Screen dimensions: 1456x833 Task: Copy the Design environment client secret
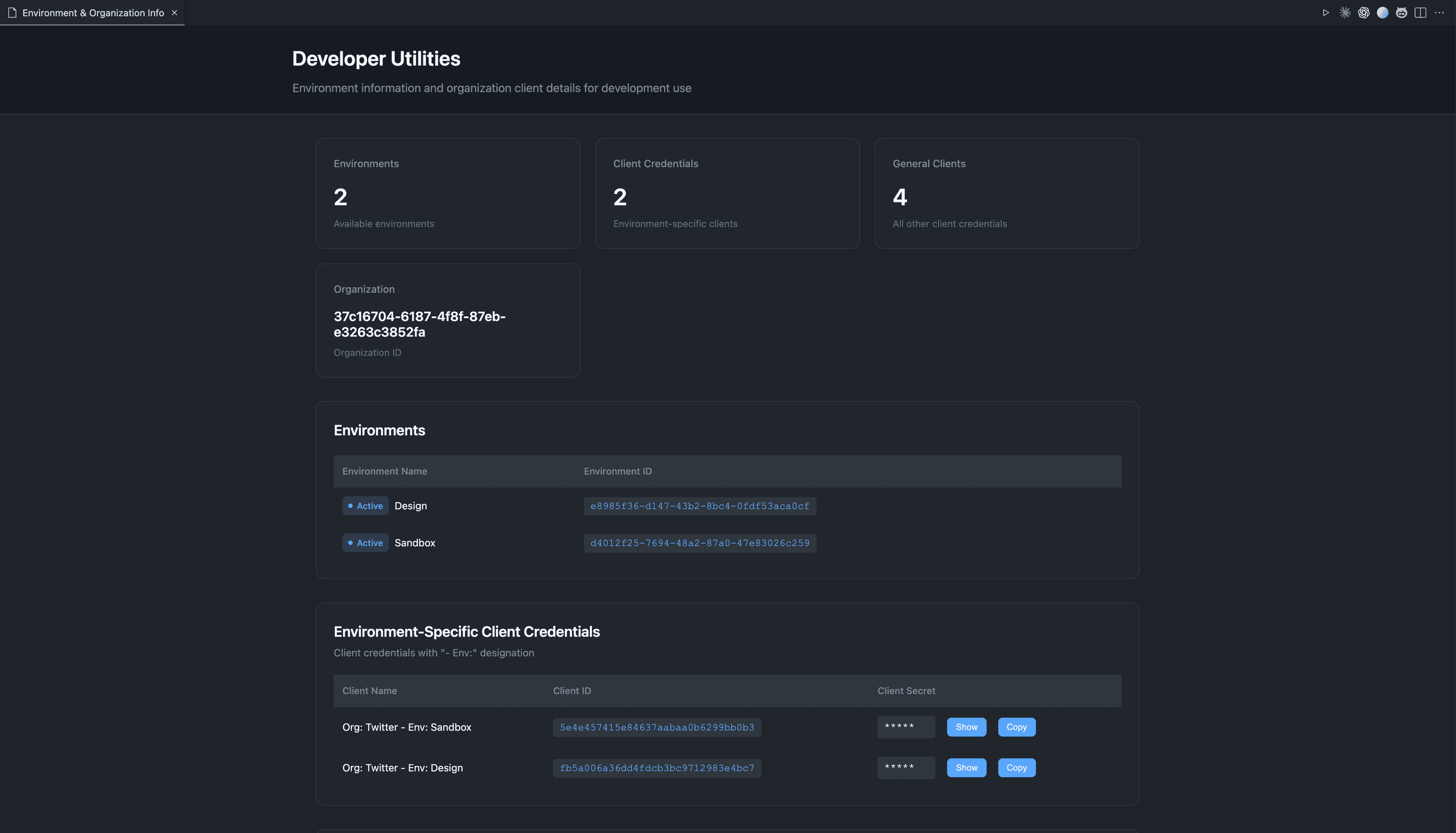coord(1016,767)
